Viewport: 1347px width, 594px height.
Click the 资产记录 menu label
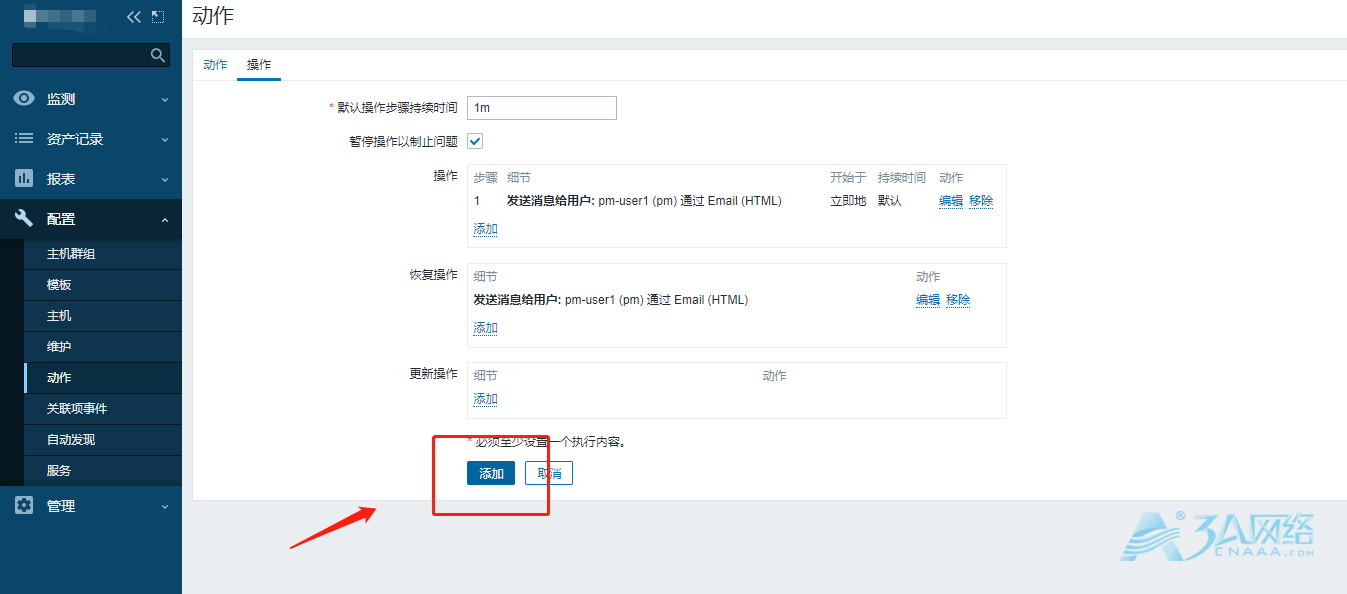75,139
